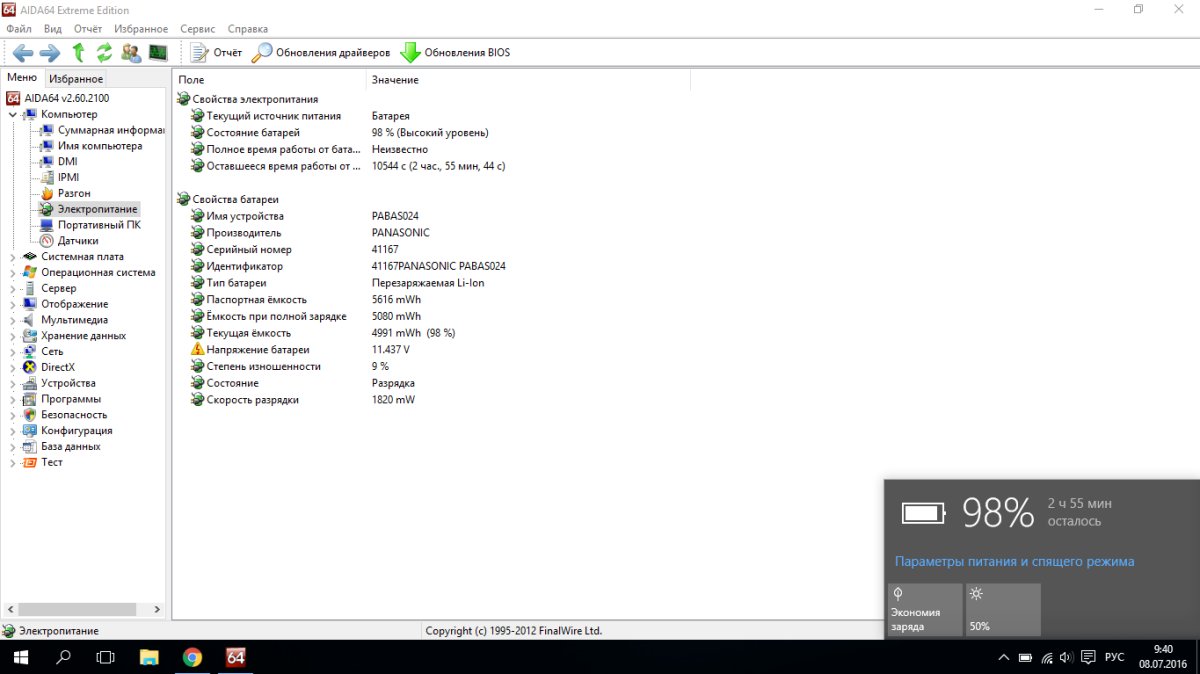This screenshot has width=1200, height=674.
Task: Select the Скорость разрядки row
Action: pyautogui.click(x=432, y=399)
